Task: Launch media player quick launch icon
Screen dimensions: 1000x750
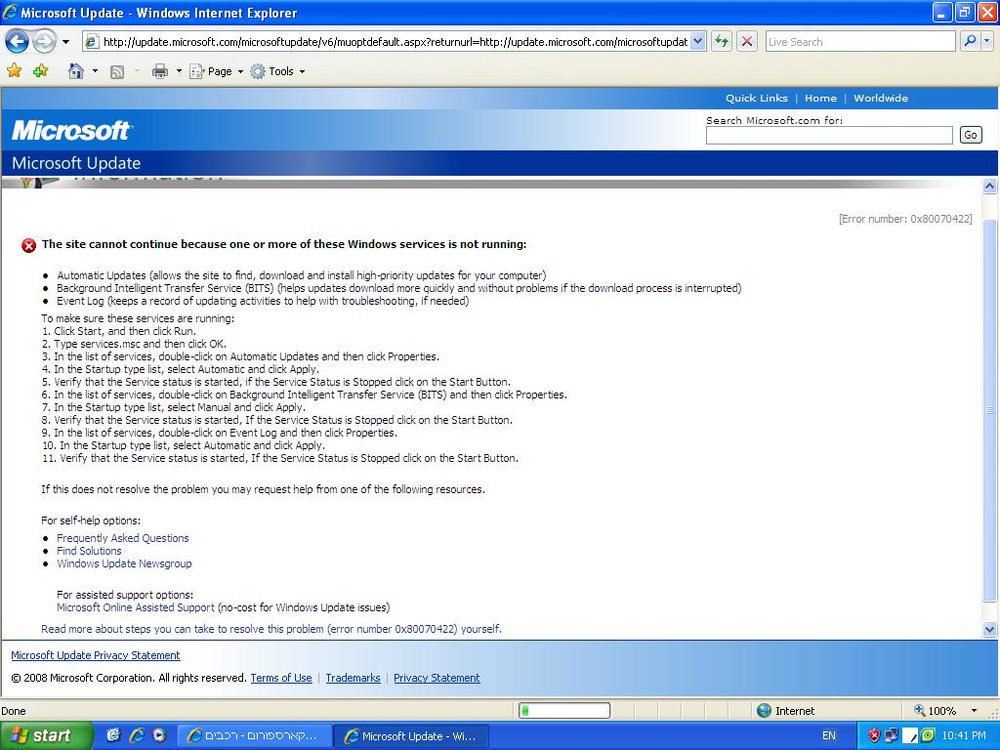Action: [x=159, y=735]
